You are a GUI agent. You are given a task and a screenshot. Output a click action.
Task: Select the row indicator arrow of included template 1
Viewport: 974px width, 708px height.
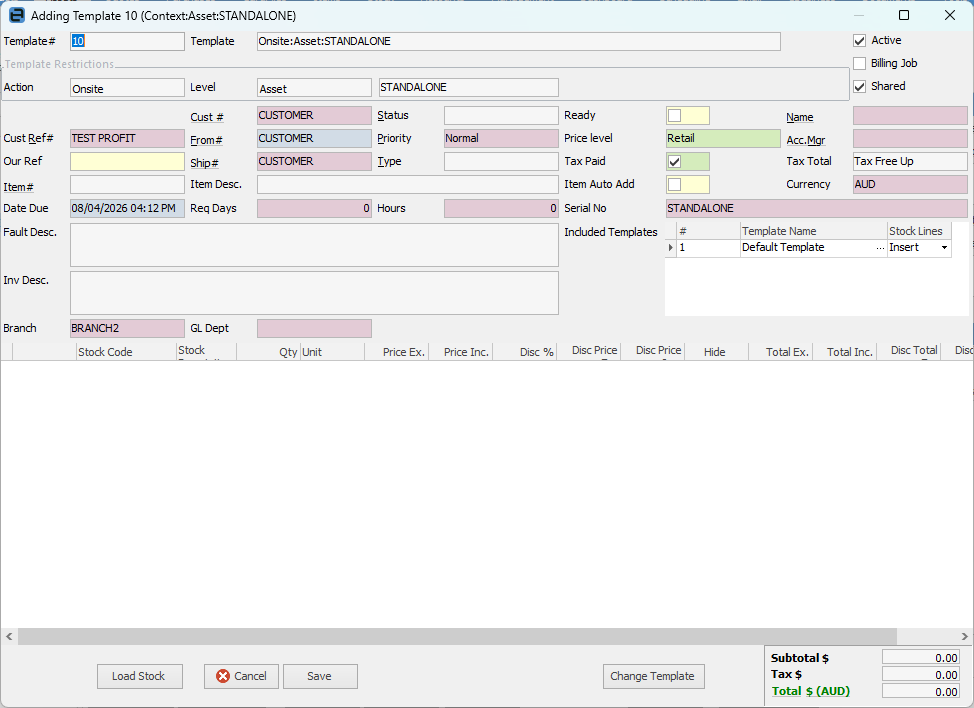pyautogui.click(x=670, y=247)
